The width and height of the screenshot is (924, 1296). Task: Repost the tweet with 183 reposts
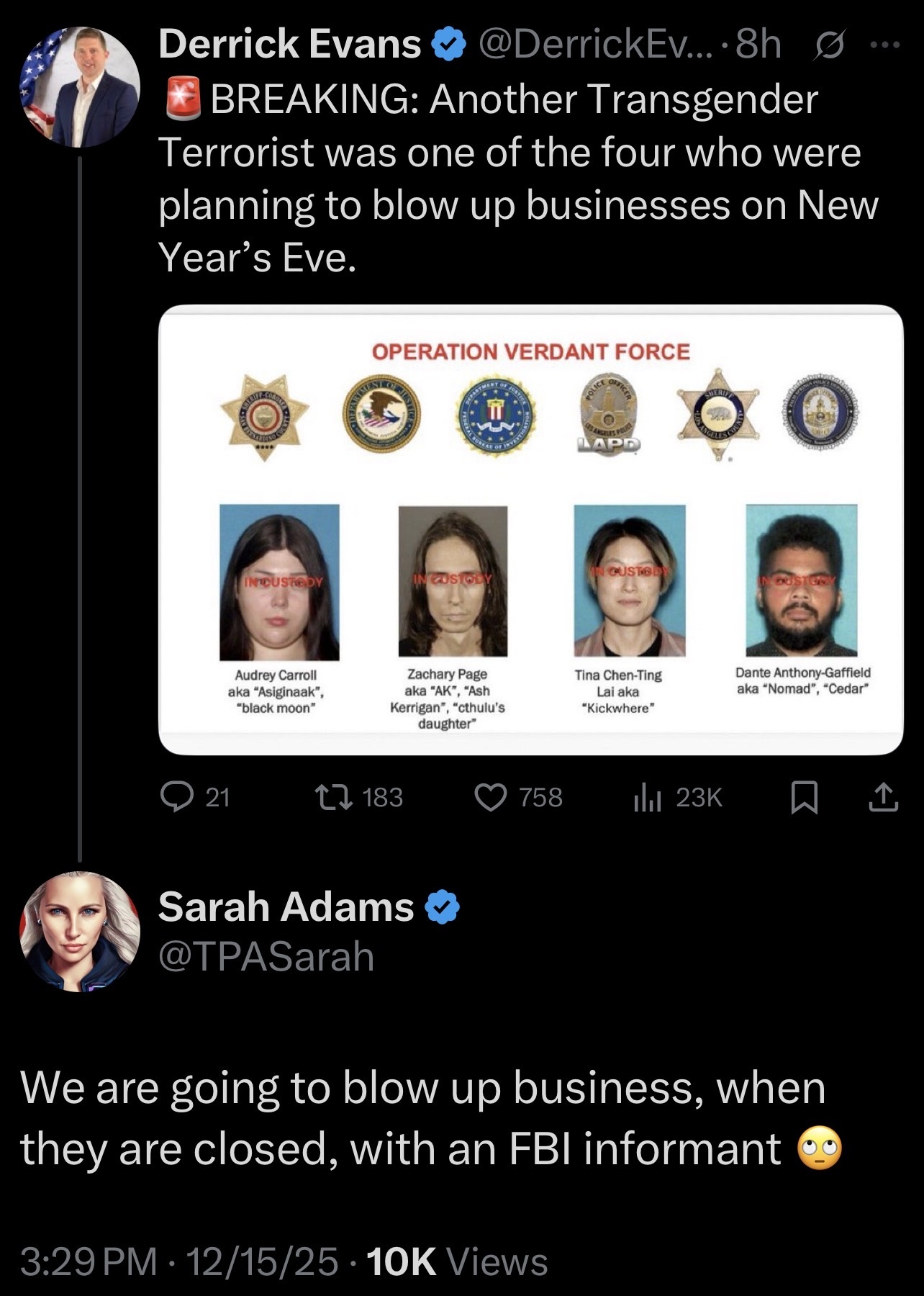pos(334,797)
